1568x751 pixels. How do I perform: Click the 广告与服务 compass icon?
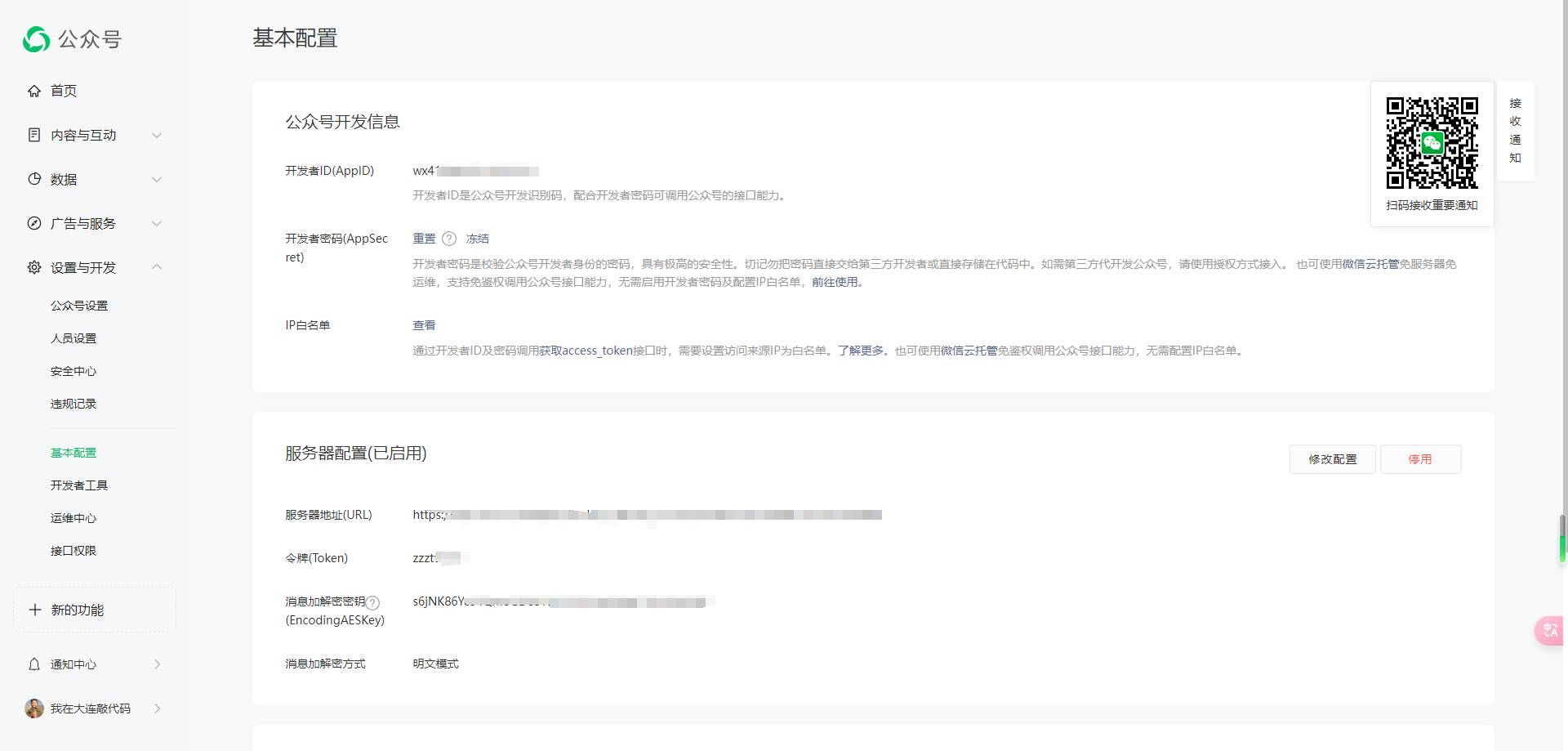pos(34,223)
